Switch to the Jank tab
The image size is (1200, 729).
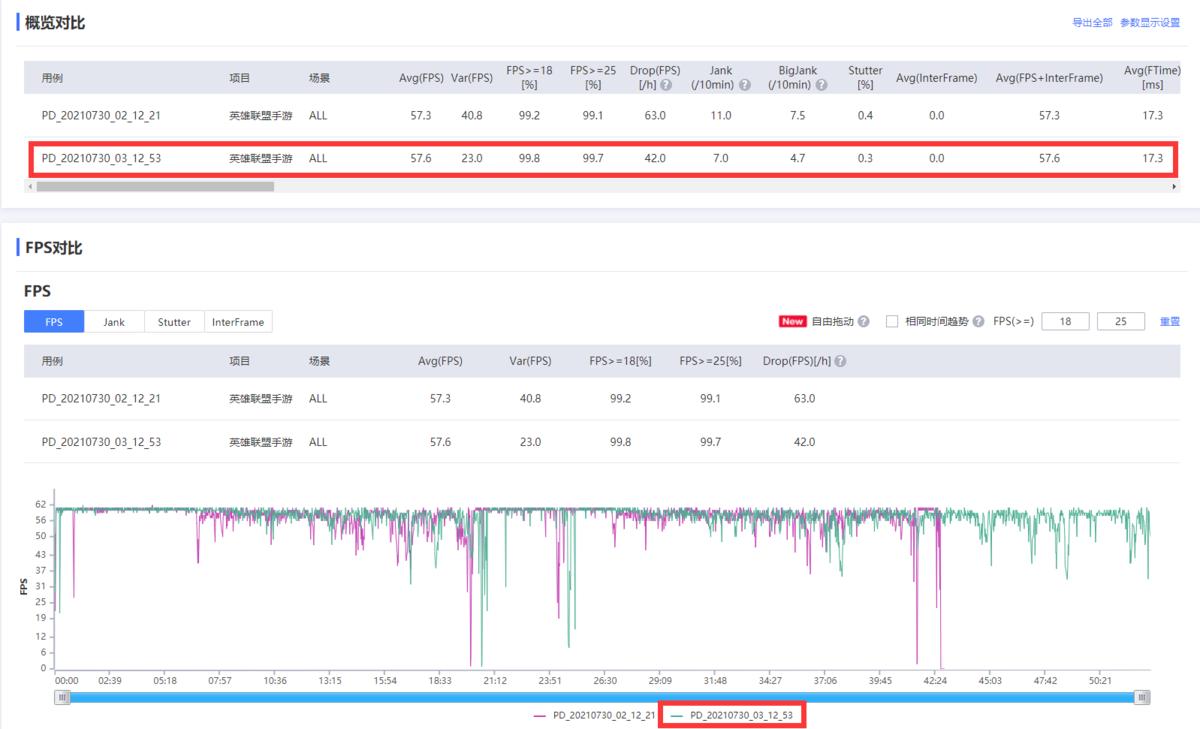click(114, 322)
